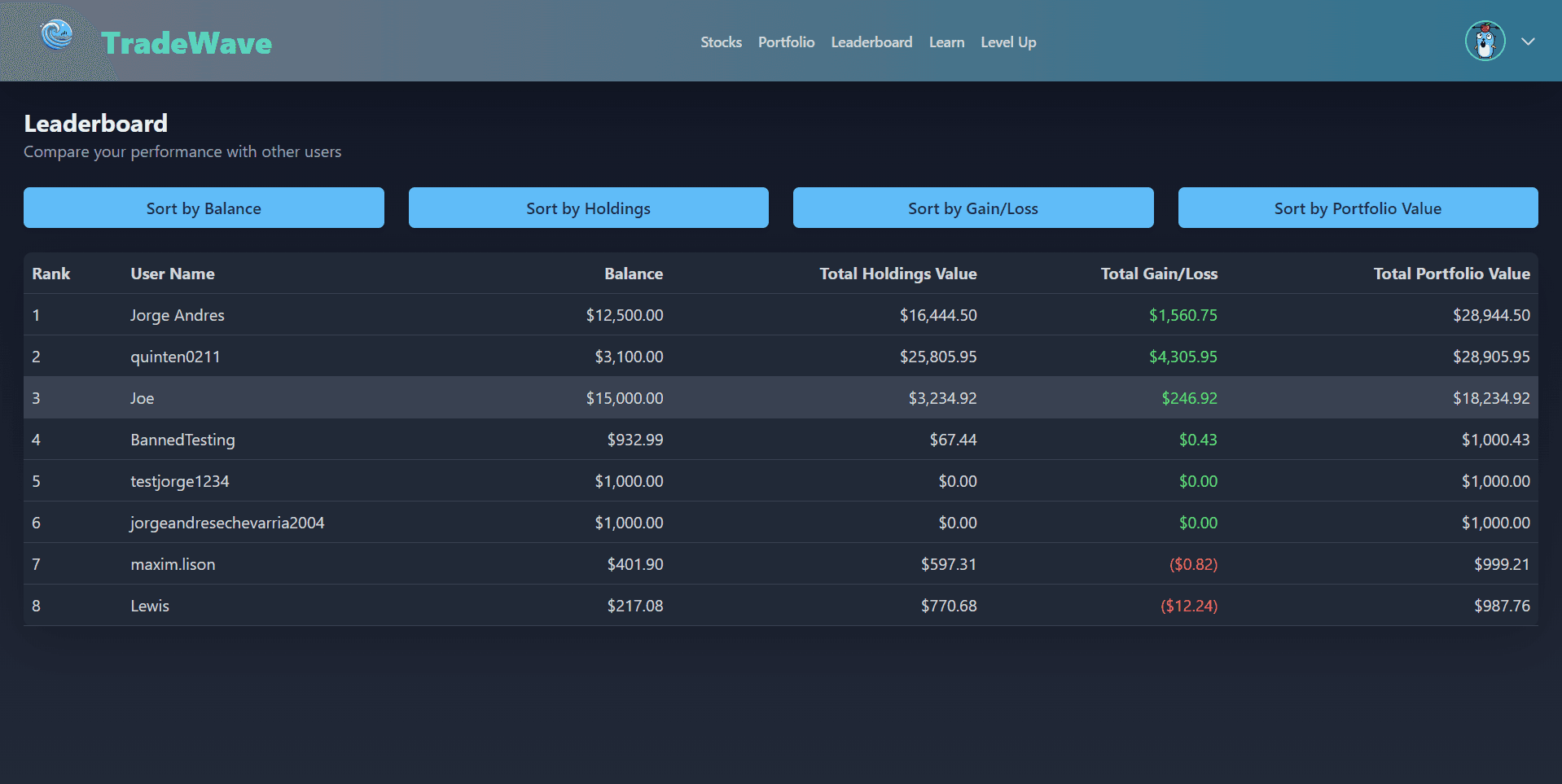
Task: Click the TradeWave title text
Action: (x=187, y=42)
